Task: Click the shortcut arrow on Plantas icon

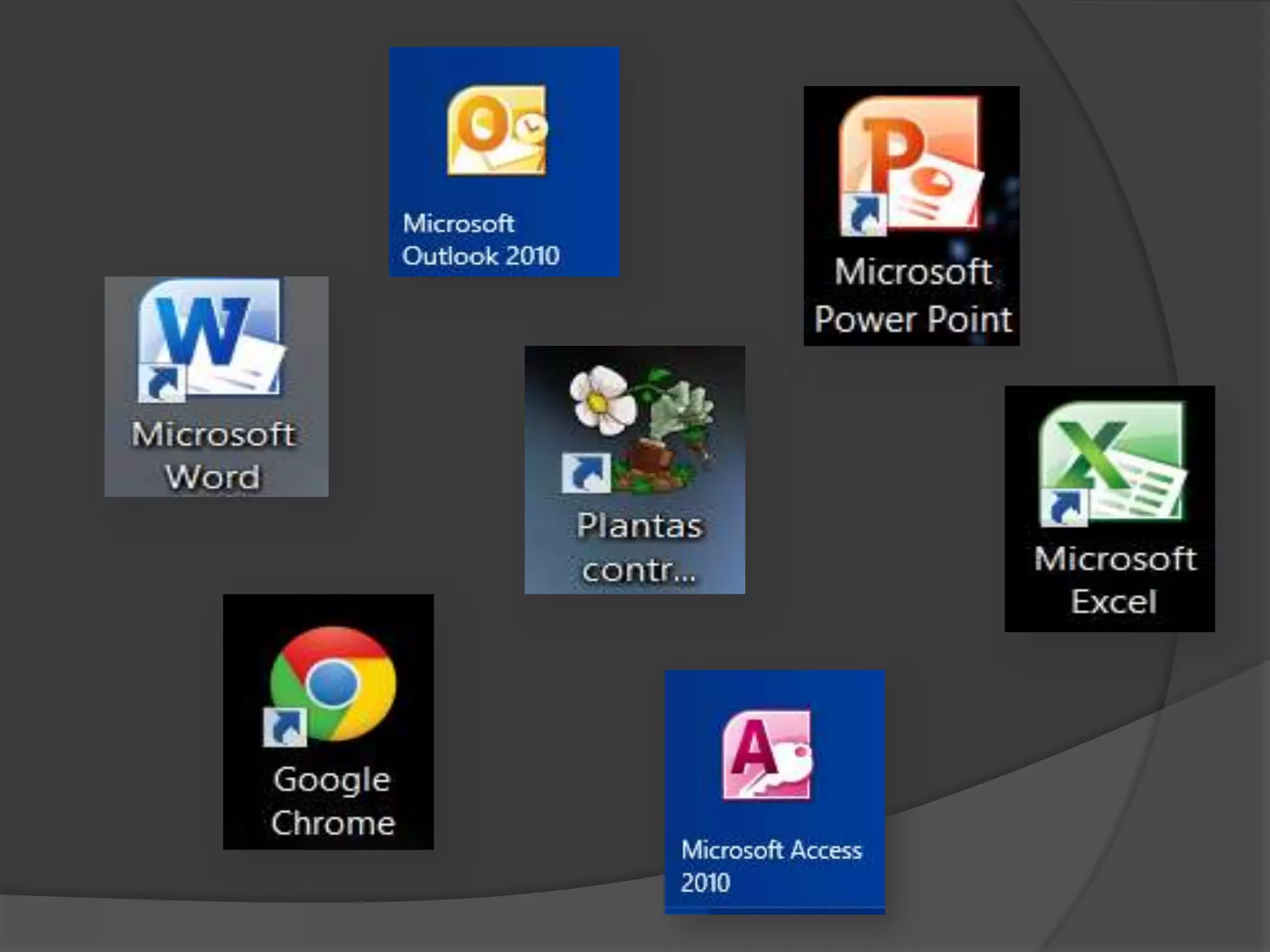Action: 585,473
